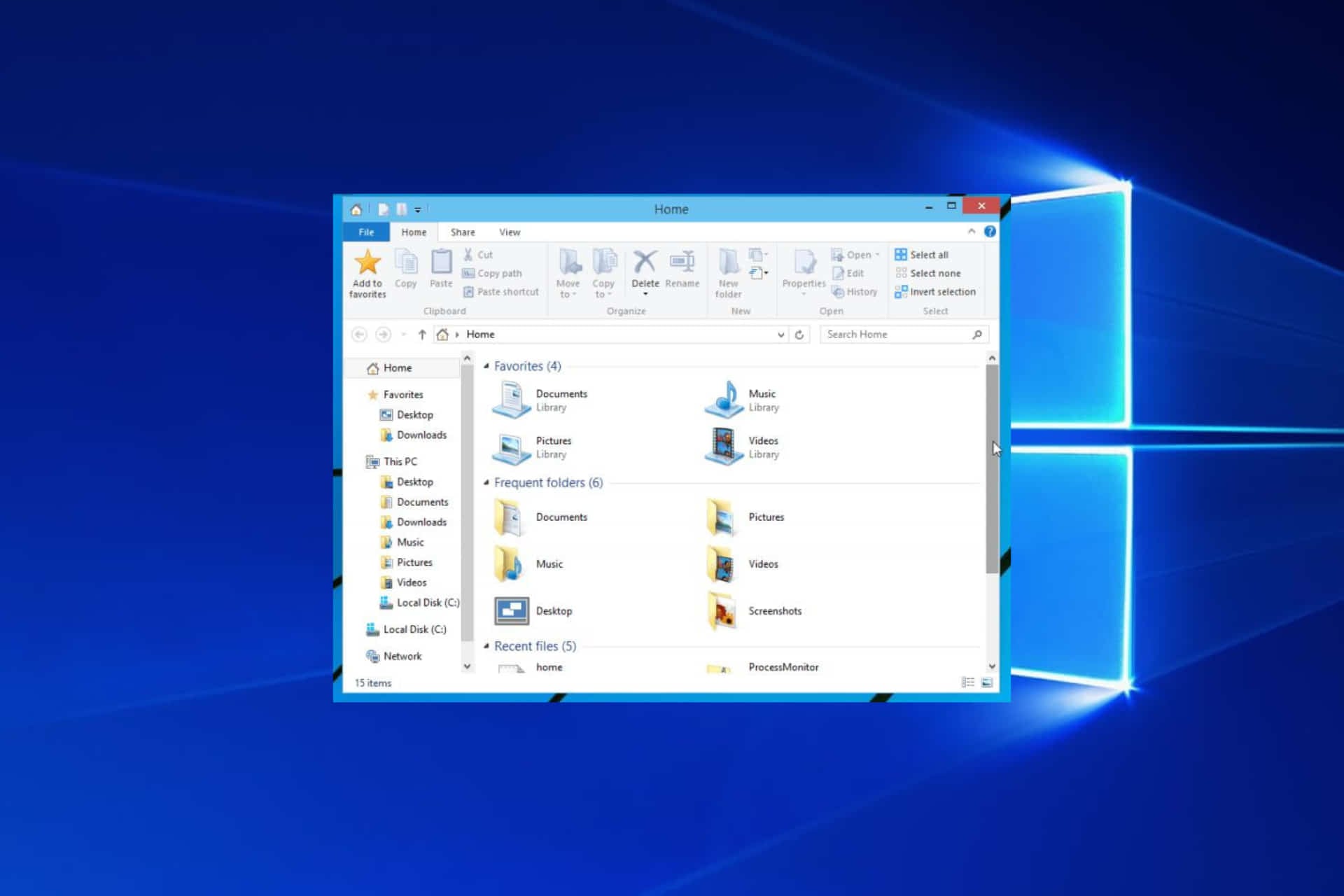This screenshot has width=1344, height=896.
Task: Switch to the View tab
Action: point(510,232)
